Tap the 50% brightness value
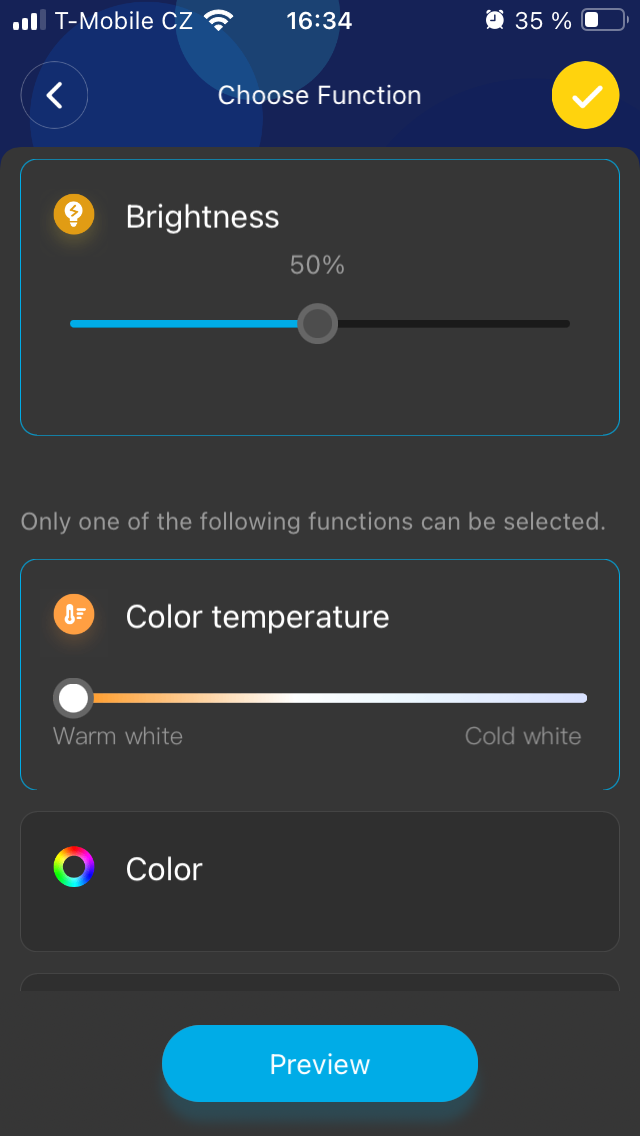640x1136 pixels. click(x=317, y=265)
